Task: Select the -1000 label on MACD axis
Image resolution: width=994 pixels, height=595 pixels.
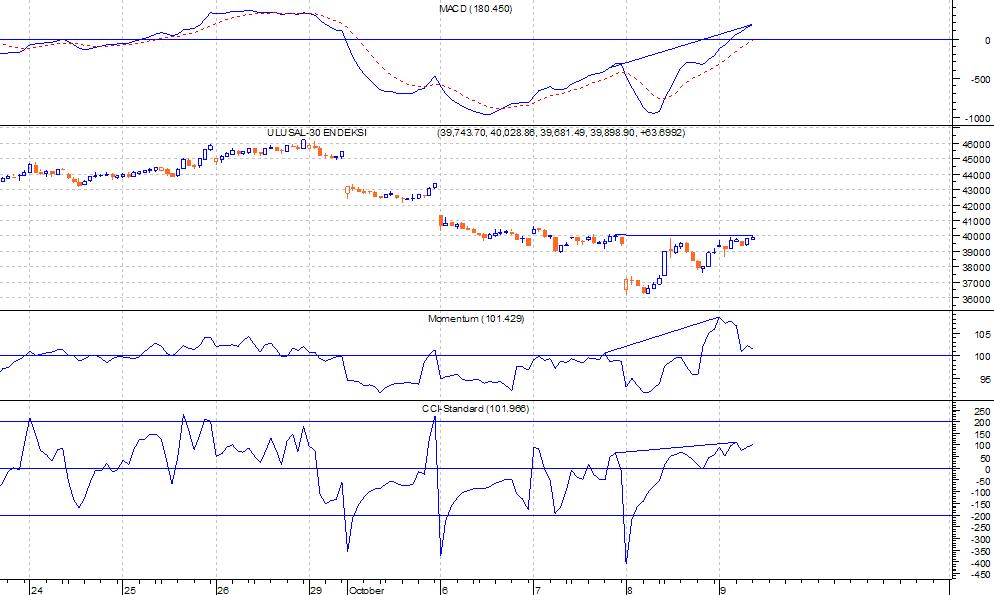Action: [x=968, y=118]
